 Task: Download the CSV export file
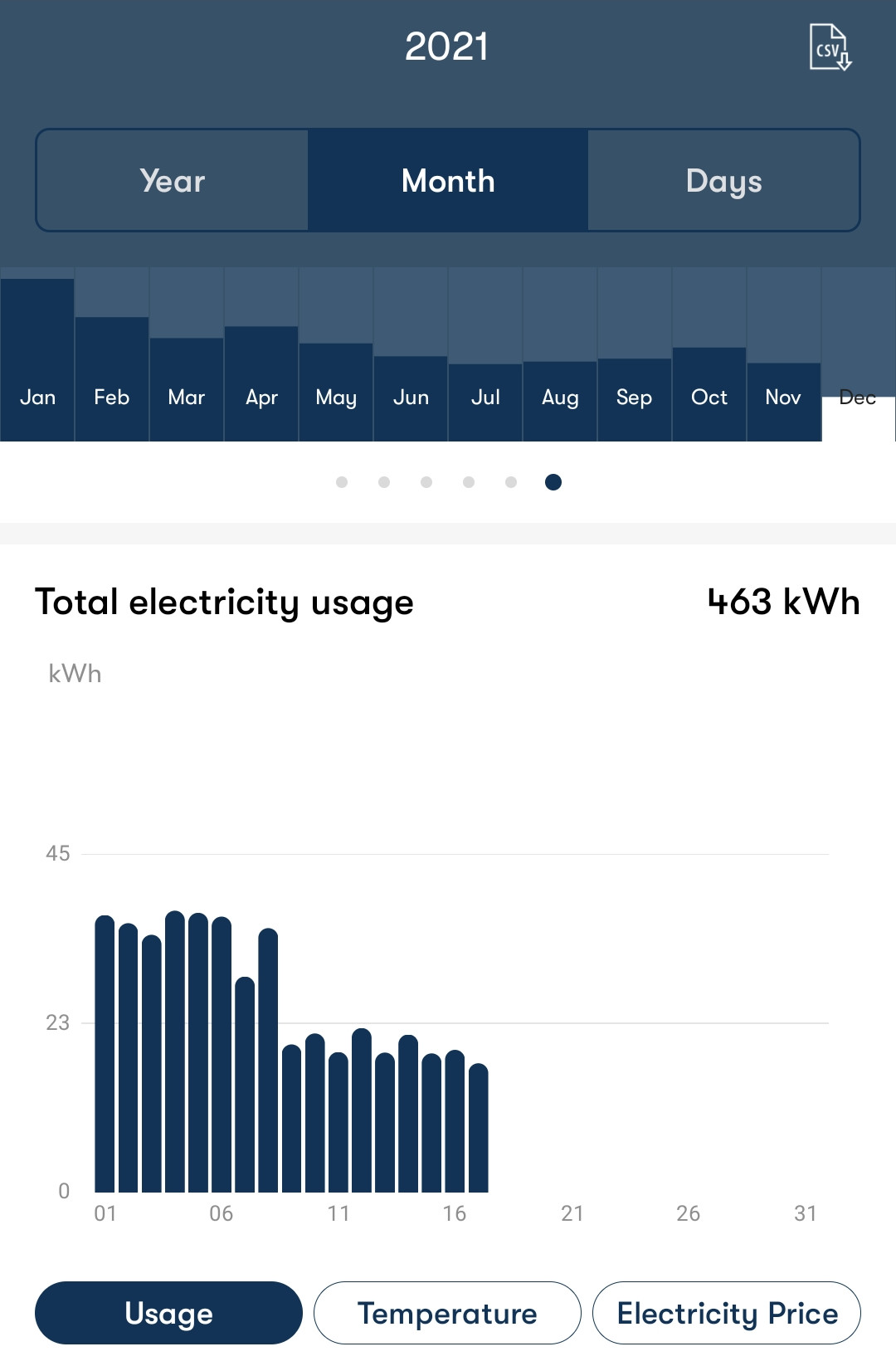click(830, 47)
